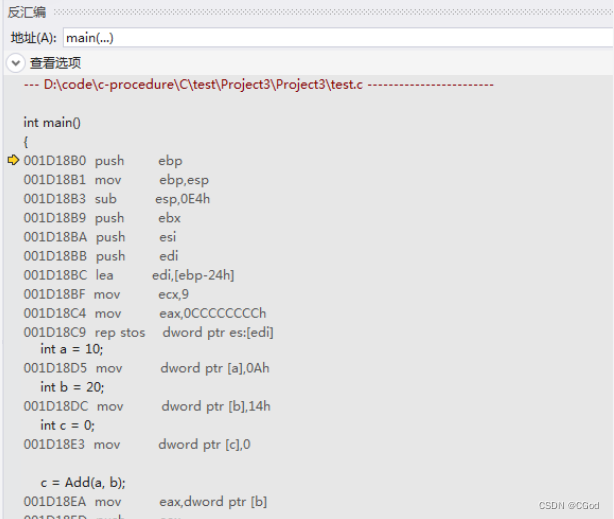The image size is (614, 519).
Task: Select instruction 001D18BC lea edi,[ebp-24h]
Action: click(x=129, y=275)
